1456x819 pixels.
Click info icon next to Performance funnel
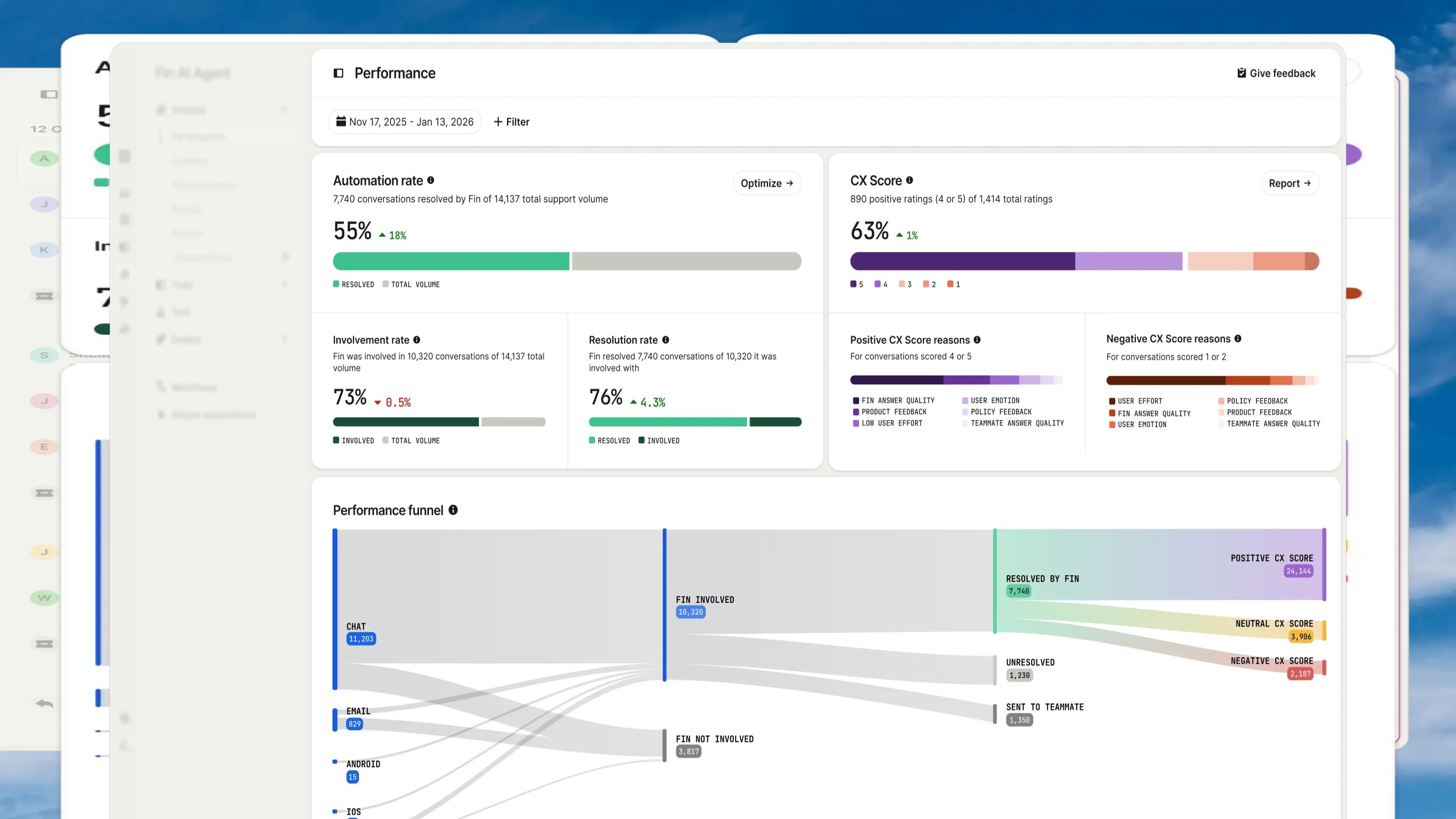[x=453, y=510]
